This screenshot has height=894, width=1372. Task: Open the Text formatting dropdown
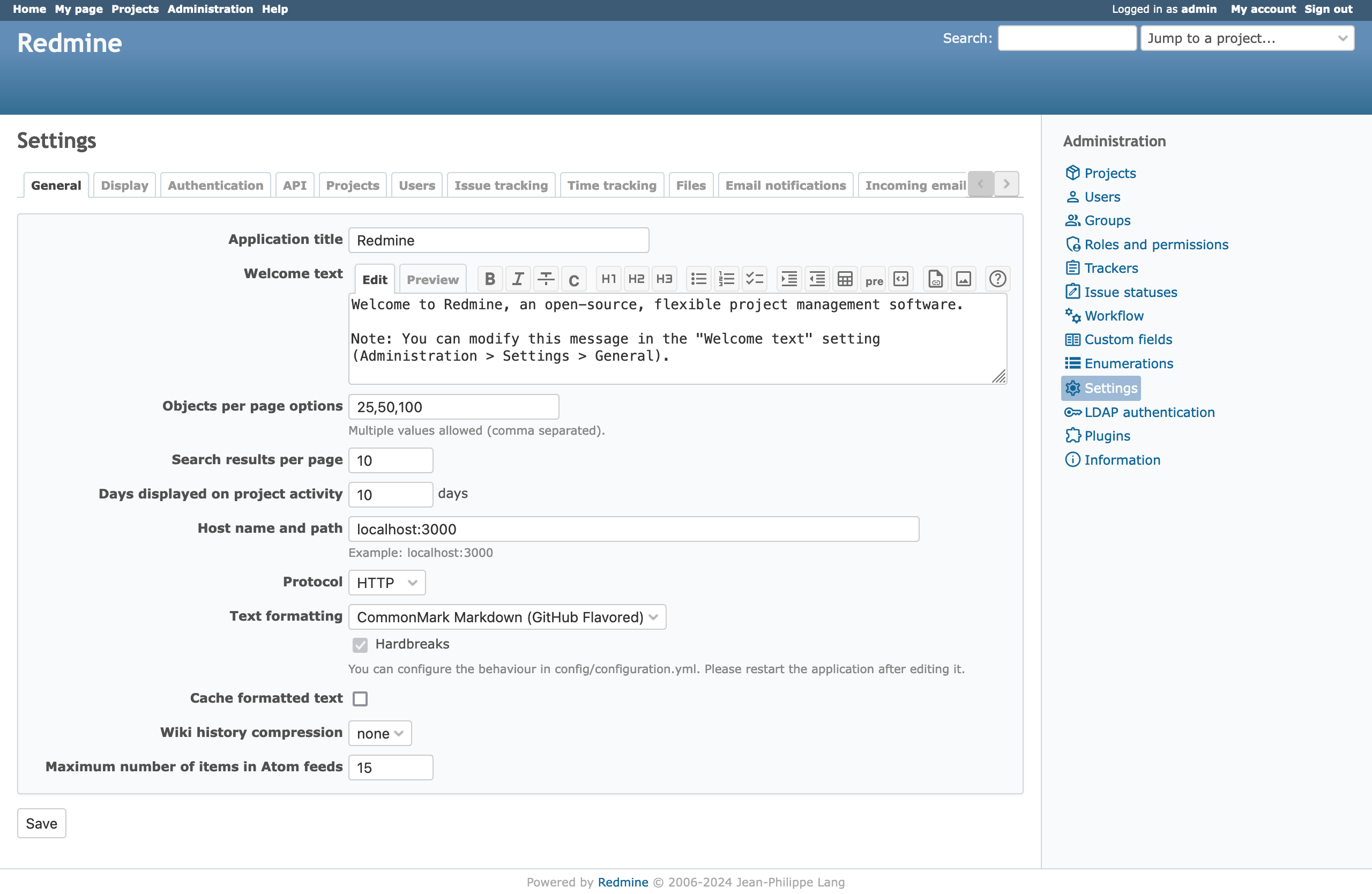[508, 617]
